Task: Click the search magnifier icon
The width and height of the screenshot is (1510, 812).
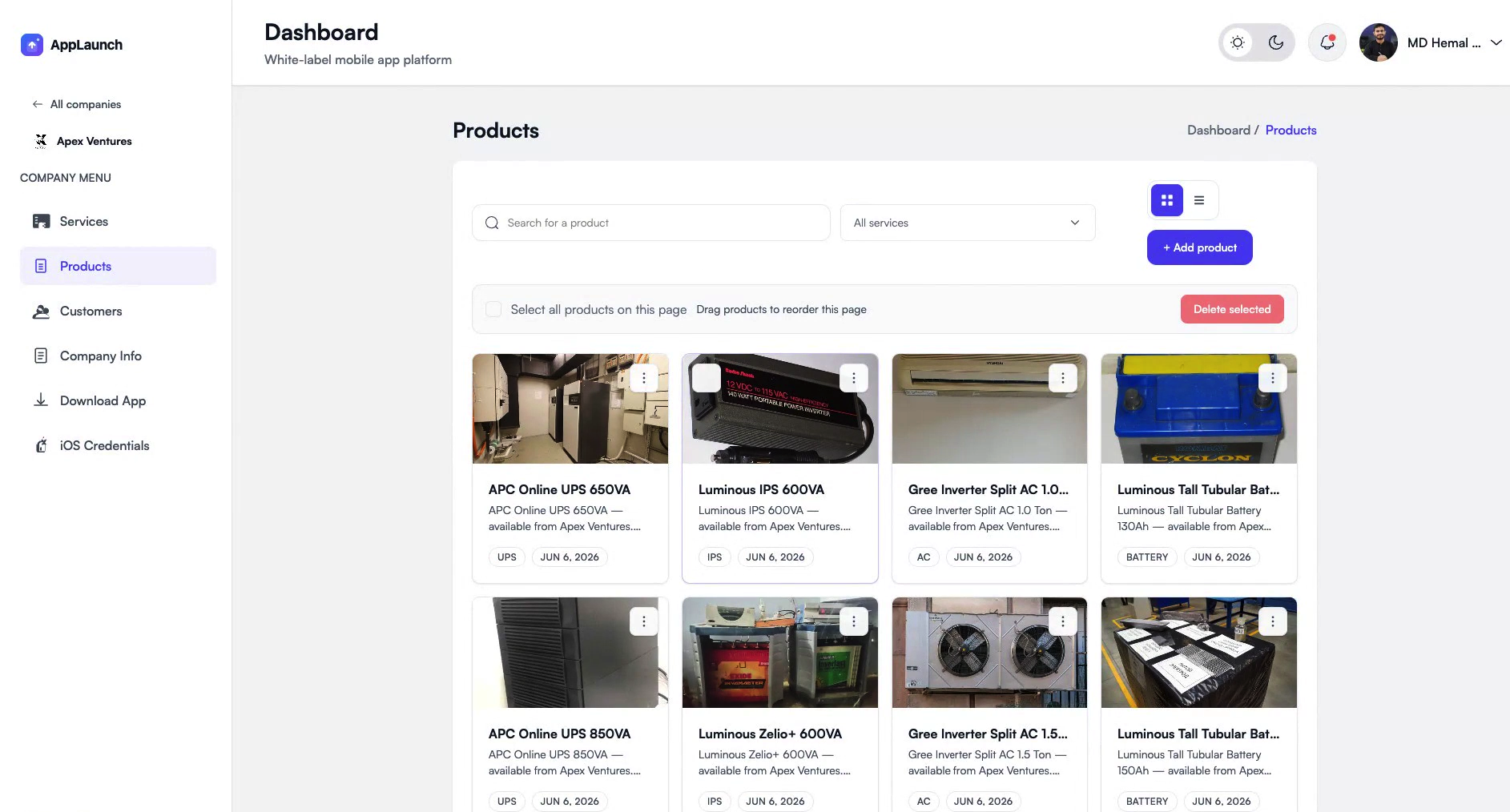Action: (x=492, y=223)
